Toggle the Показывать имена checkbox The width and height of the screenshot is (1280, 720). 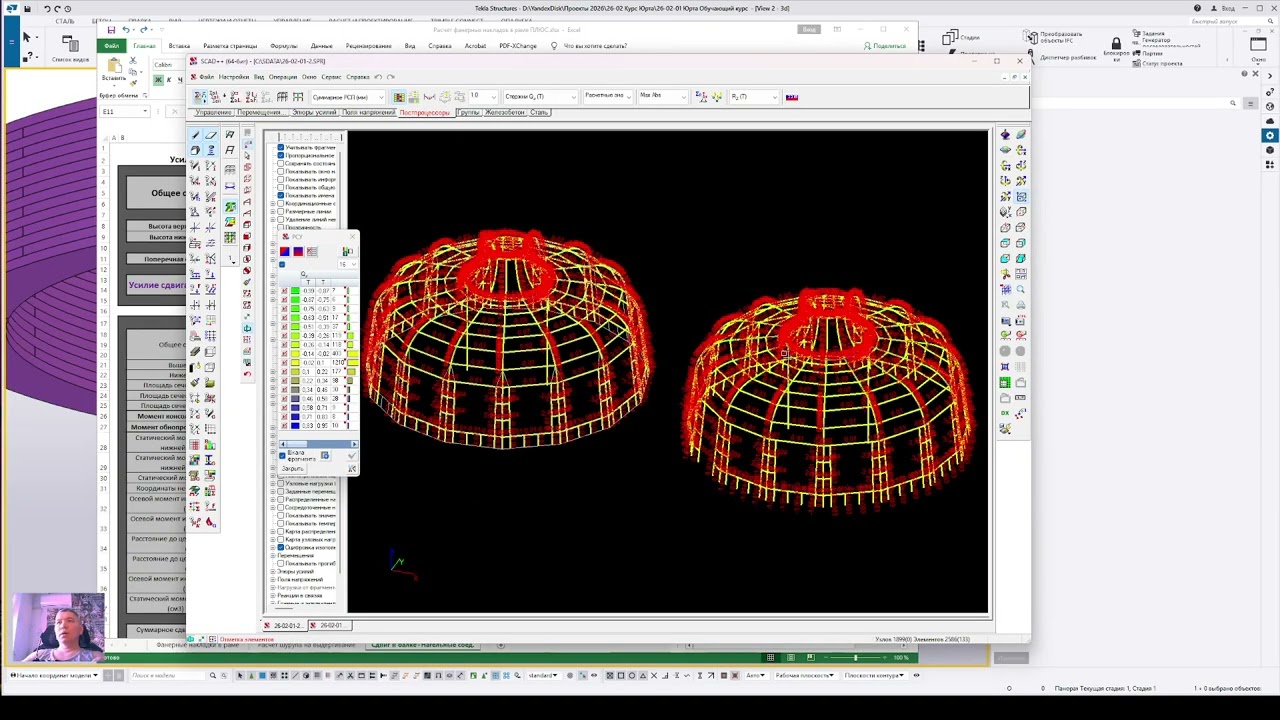tap(281, 196)
